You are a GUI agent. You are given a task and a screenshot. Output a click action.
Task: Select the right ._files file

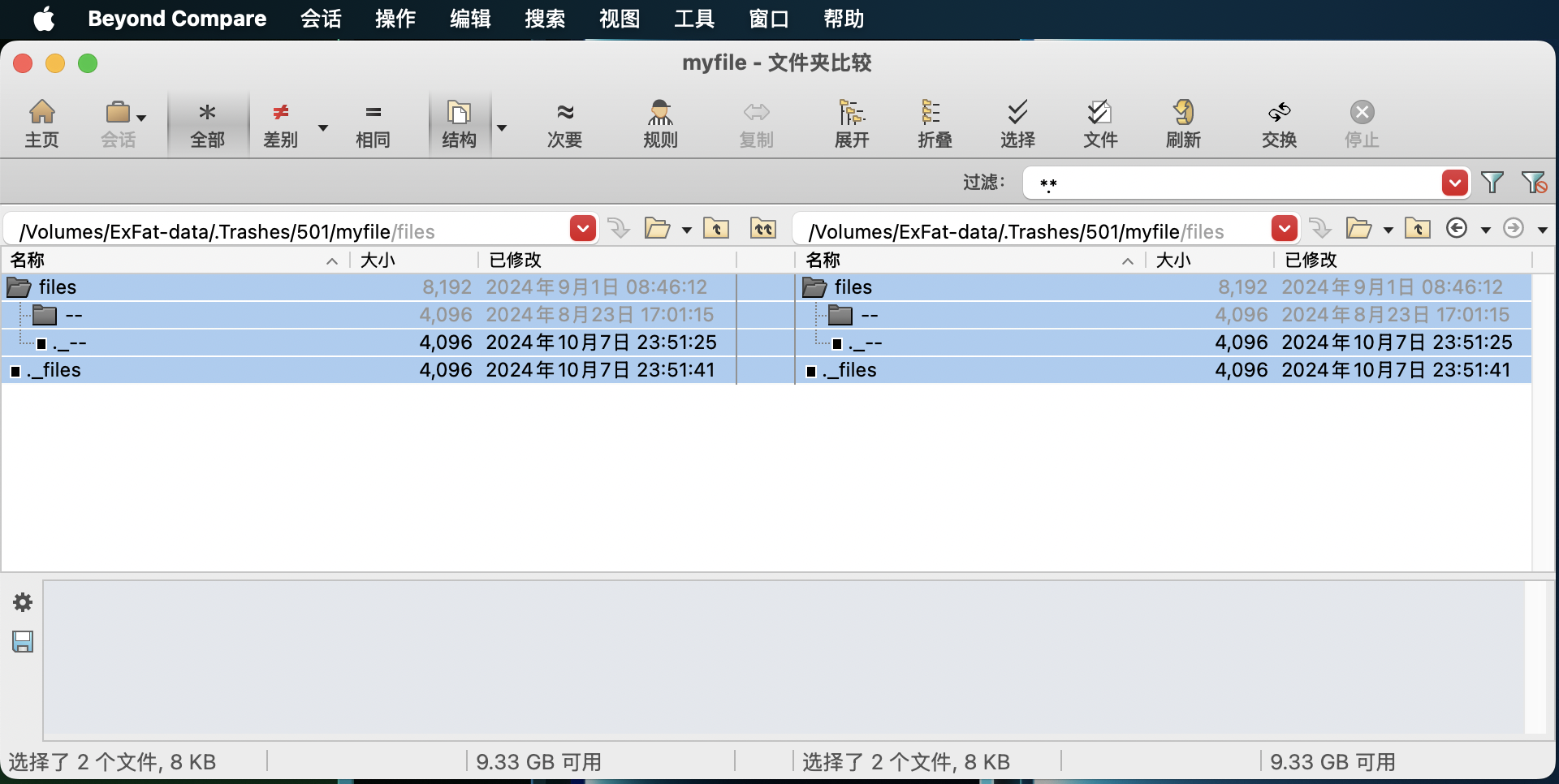click(1164, 370)
